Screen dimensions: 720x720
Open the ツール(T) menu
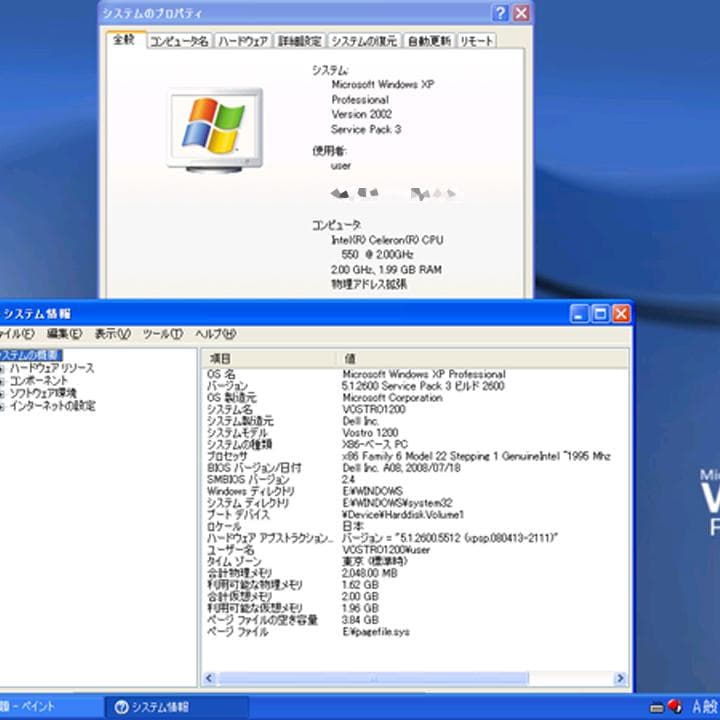tap(163, 334)
